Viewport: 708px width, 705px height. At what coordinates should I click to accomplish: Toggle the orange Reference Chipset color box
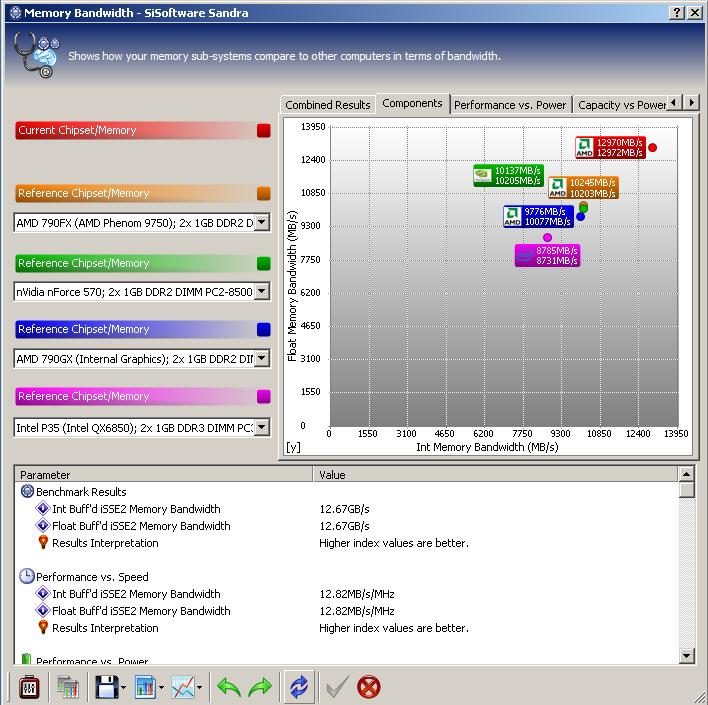click(x=264, y=193)
